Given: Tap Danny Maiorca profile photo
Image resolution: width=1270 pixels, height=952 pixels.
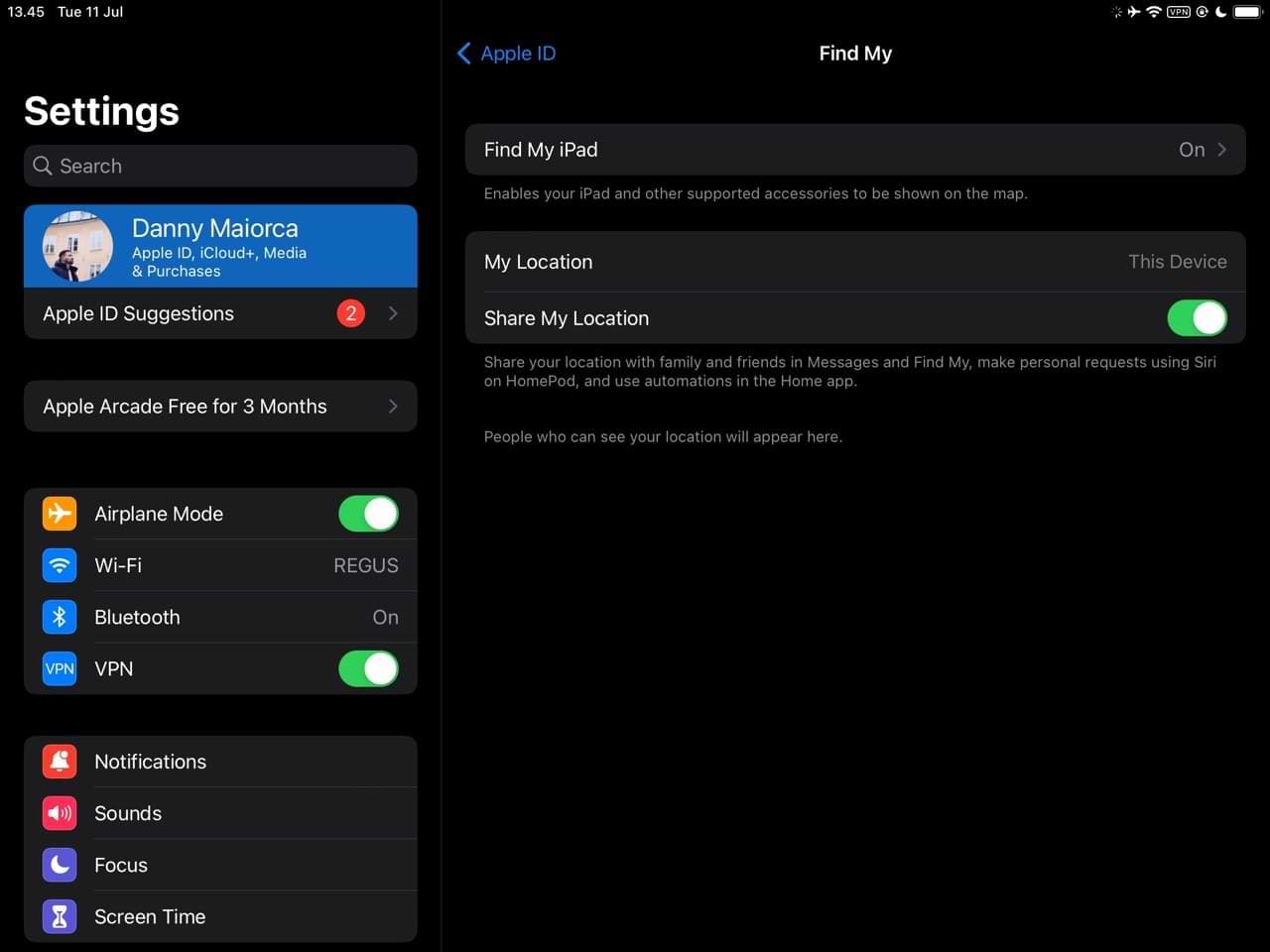Looking at the screenshot, I should coord(77,246).
